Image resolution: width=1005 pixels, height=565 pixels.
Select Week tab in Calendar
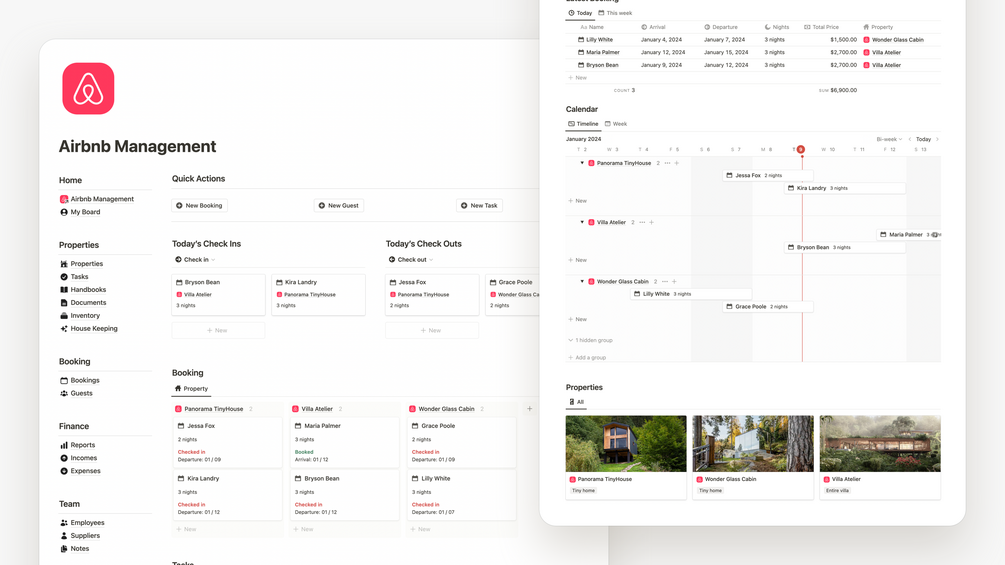[616, 124]
